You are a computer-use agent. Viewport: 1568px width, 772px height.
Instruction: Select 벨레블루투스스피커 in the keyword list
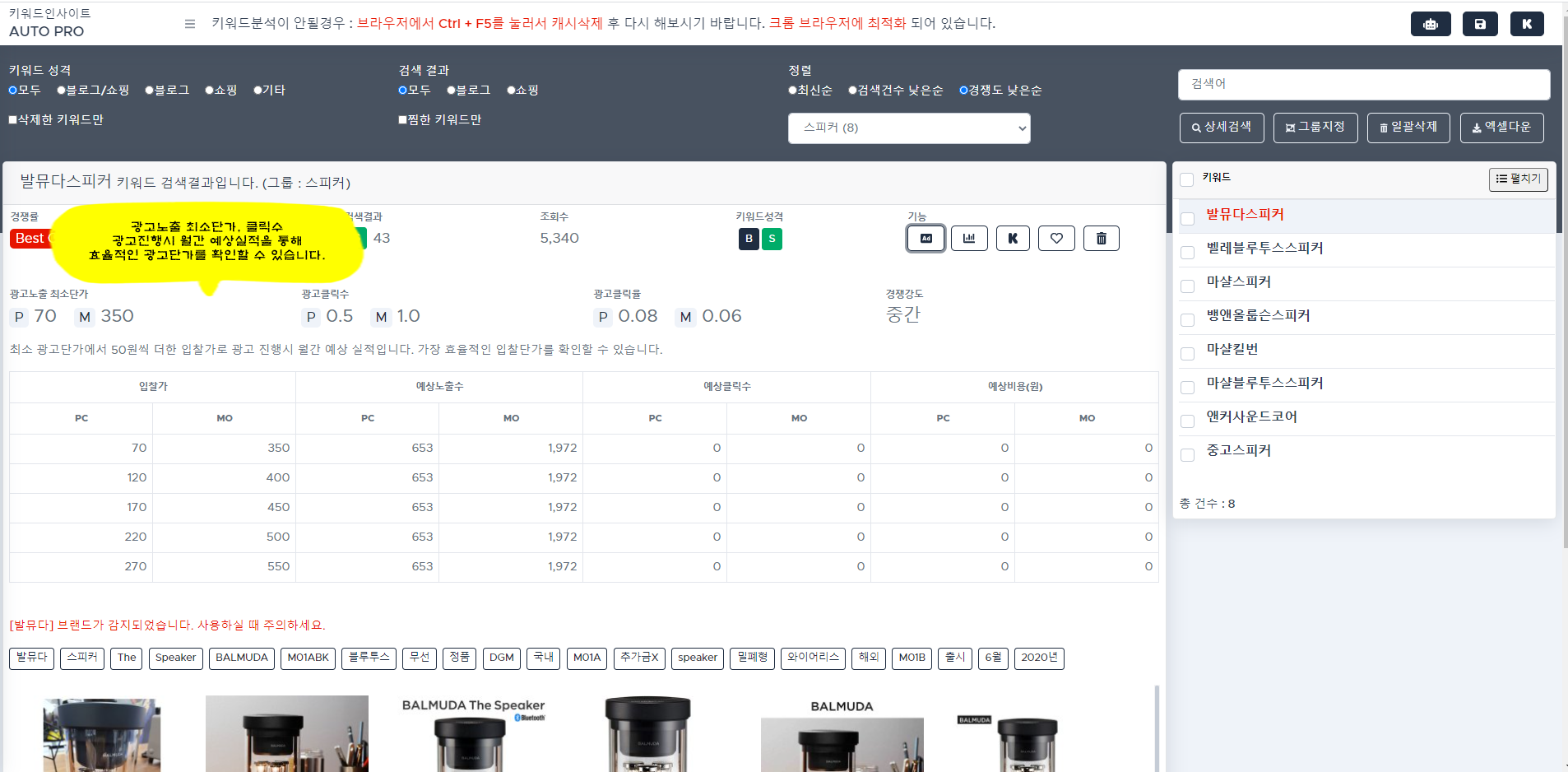[1264, 249]
